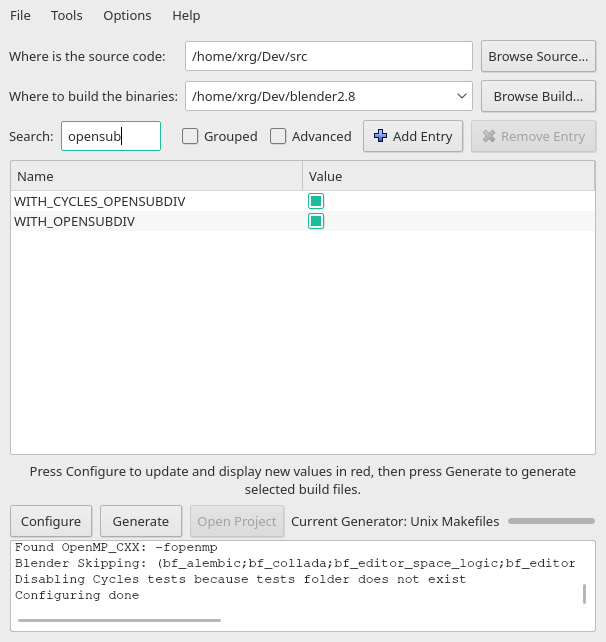
Task: Click the 'Configuring done' log line
Action: [77, 595]
